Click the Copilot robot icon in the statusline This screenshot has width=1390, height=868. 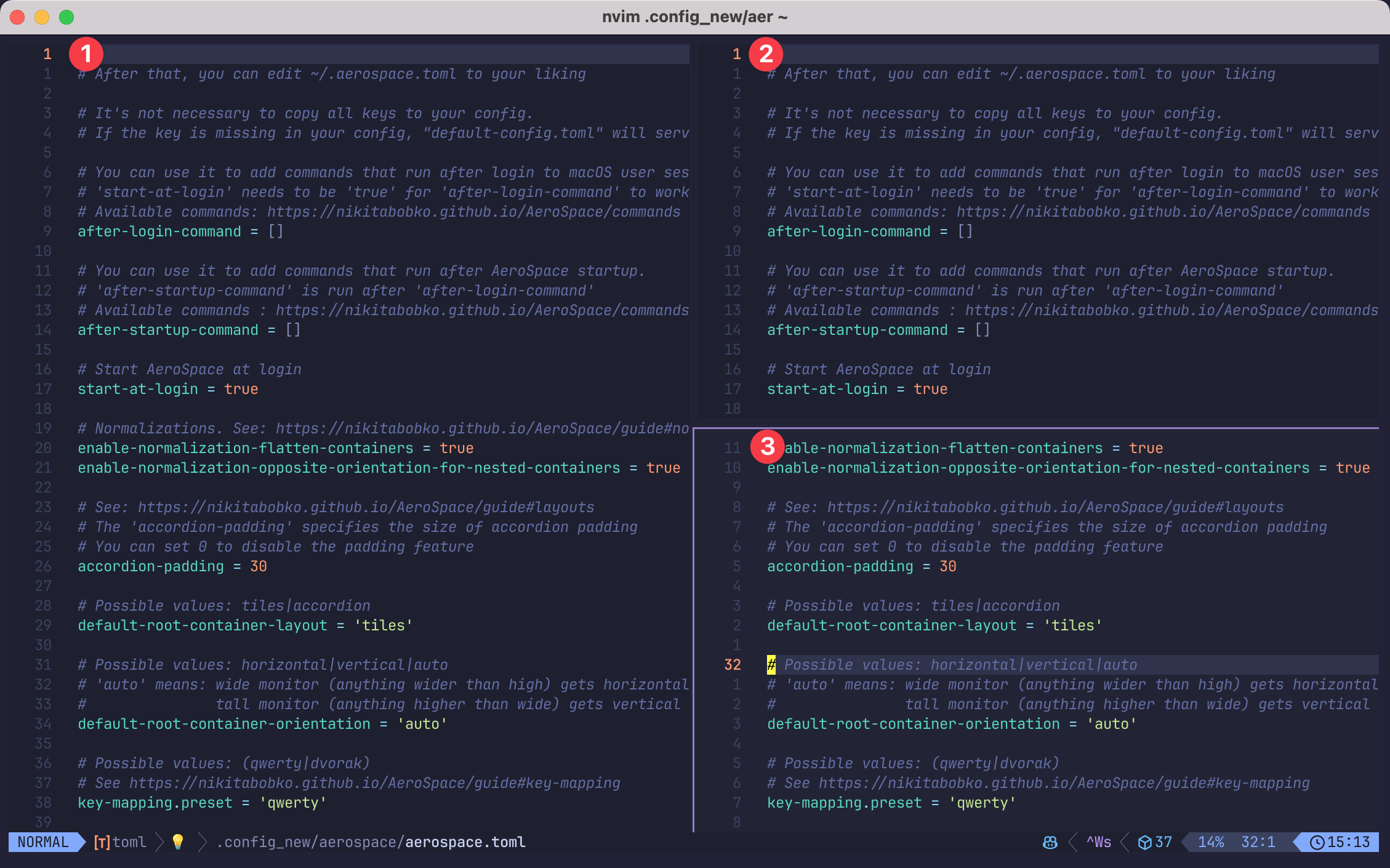pyautogui.click(x=1050, y=842)
